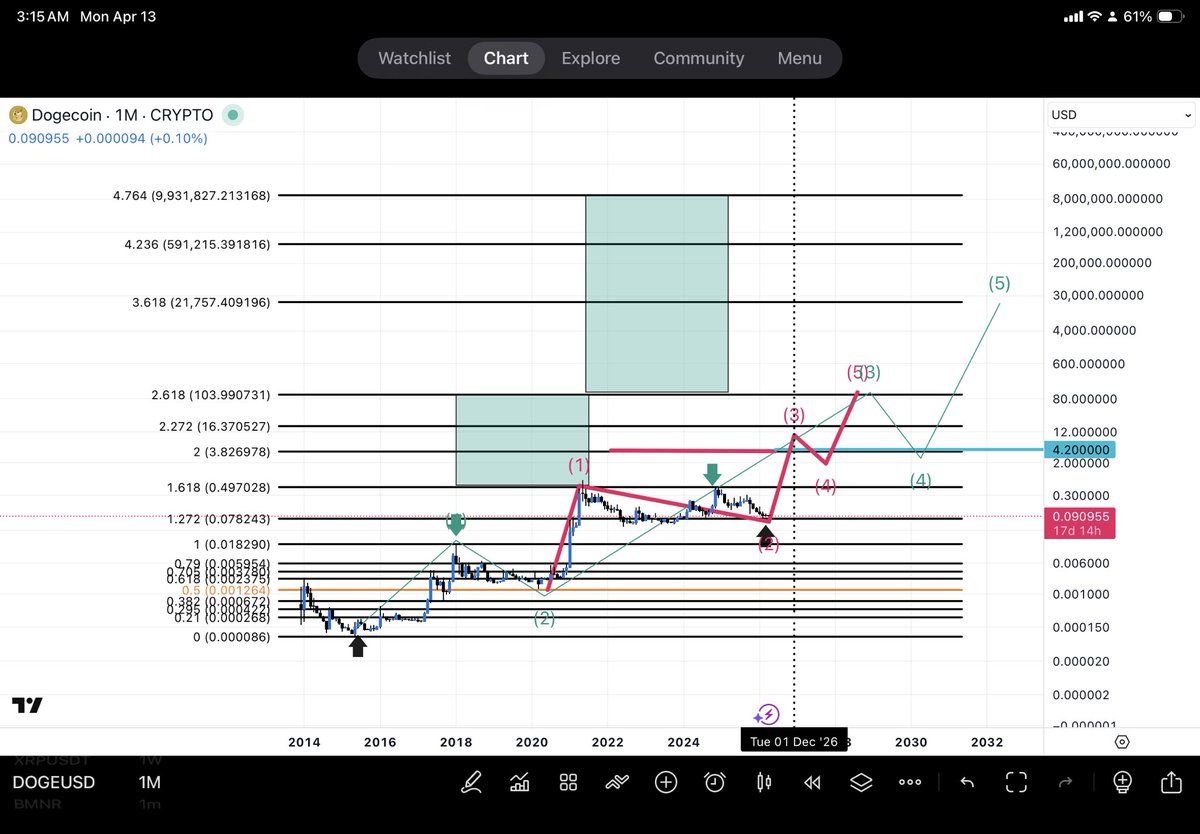Open the Community tab
This screenshot has height=834, width=1200.
[699, 58]
